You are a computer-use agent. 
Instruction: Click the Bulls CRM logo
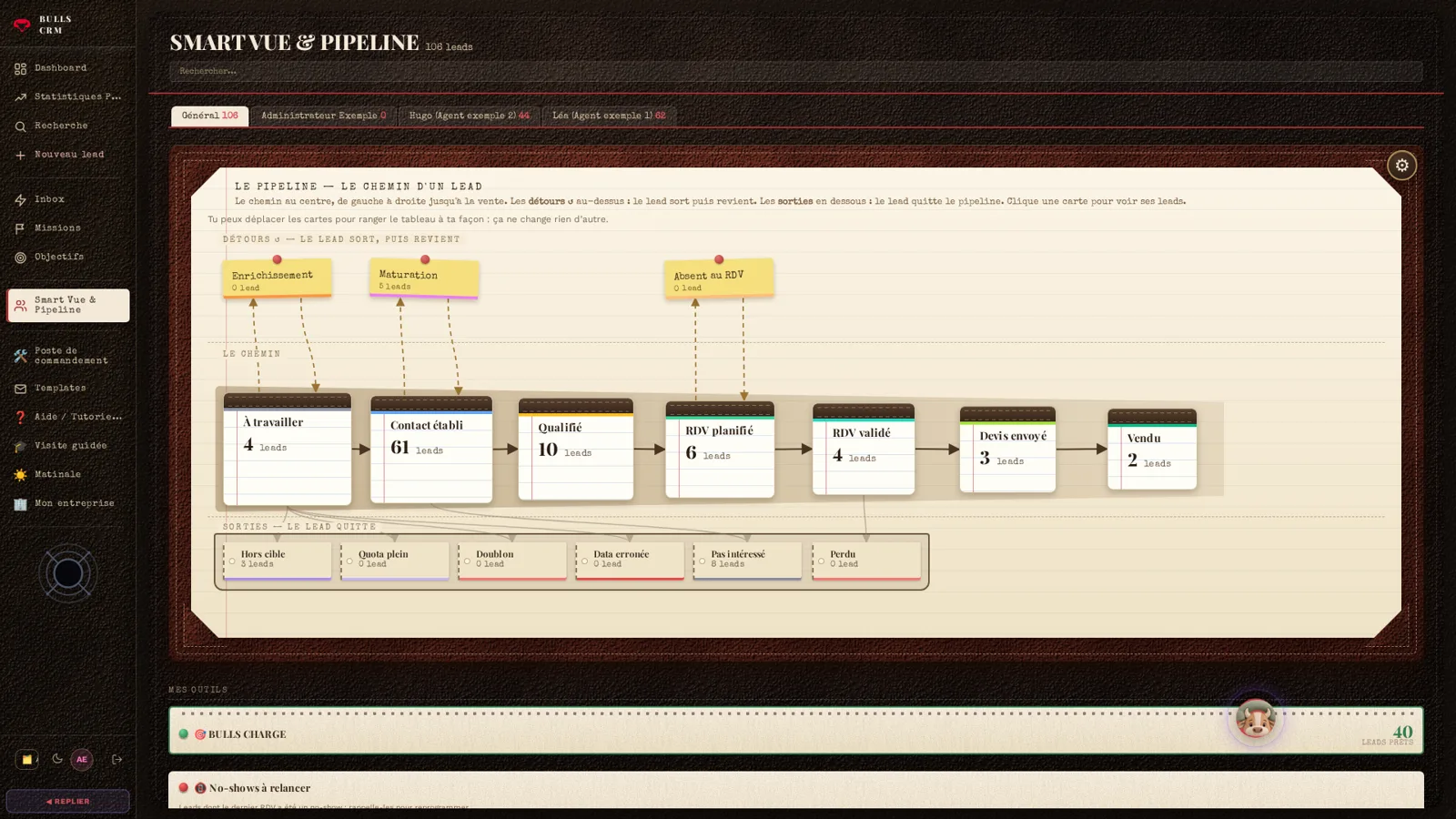22,25
